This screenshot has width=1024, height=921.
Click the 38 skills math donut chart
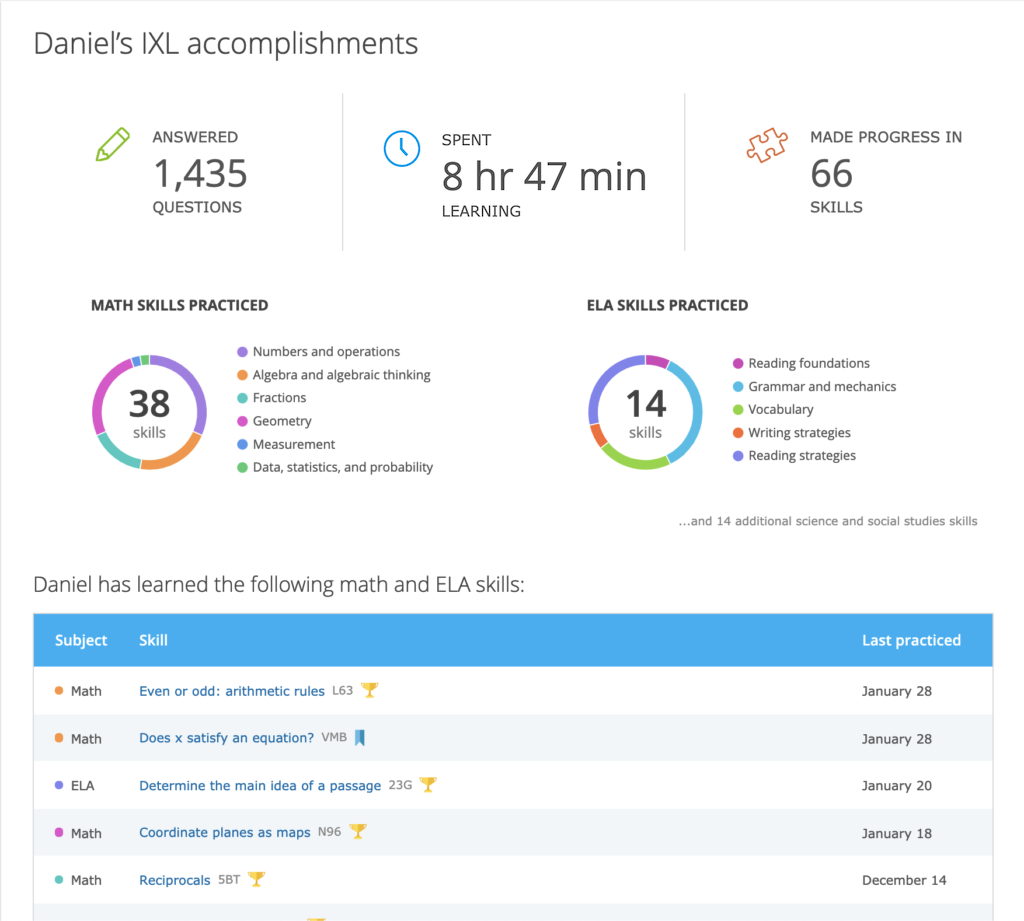[150, 412]
